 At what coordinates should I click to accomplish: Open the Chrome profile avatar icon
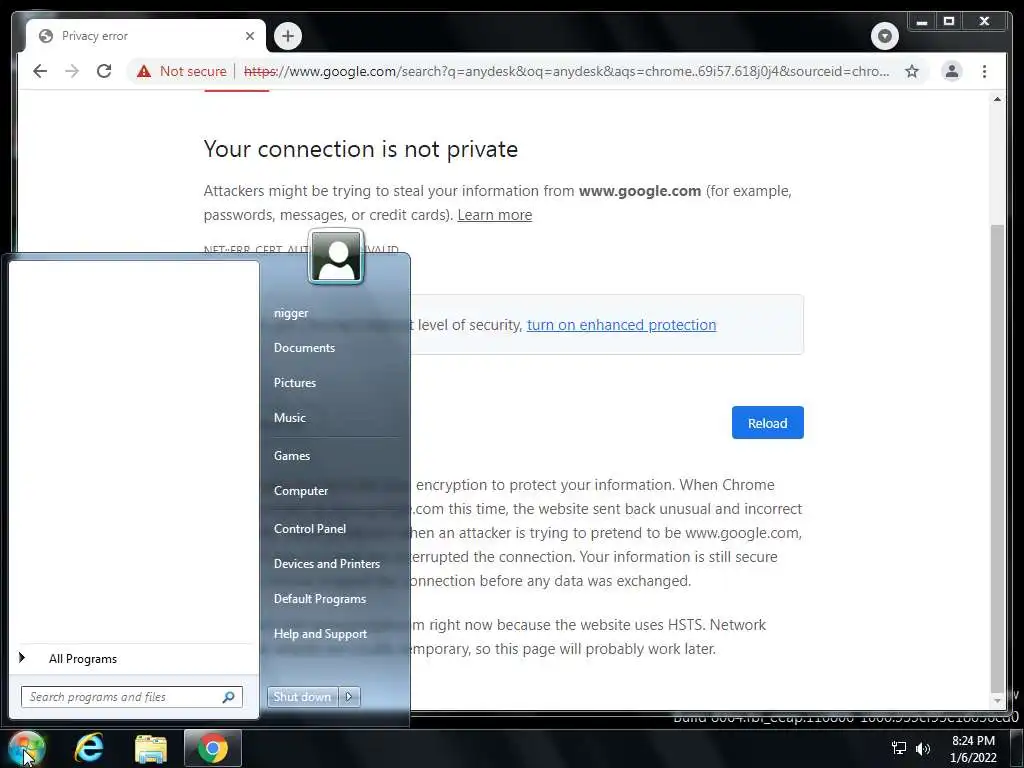point(952,71)
